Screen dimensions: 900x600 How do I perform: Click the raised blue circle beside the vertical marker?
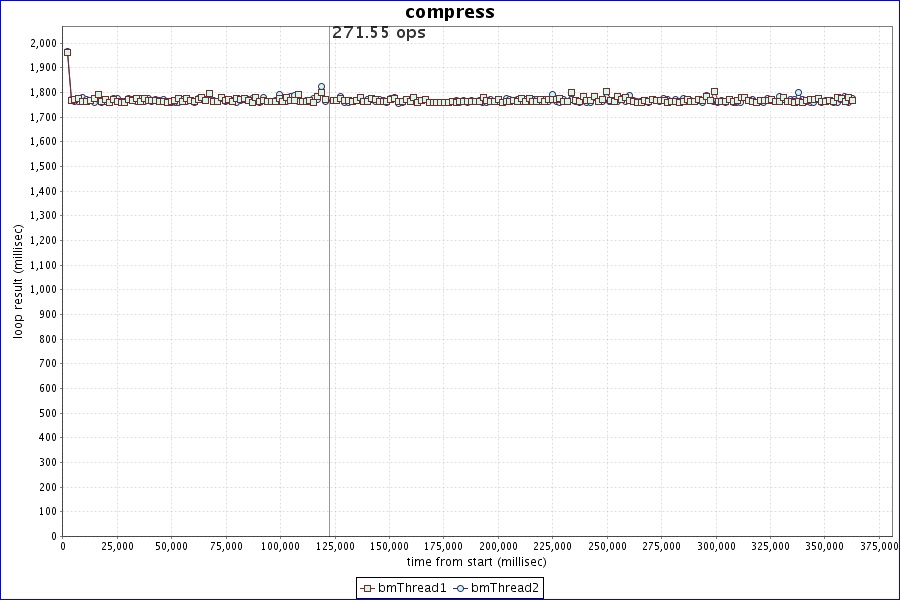321,87
